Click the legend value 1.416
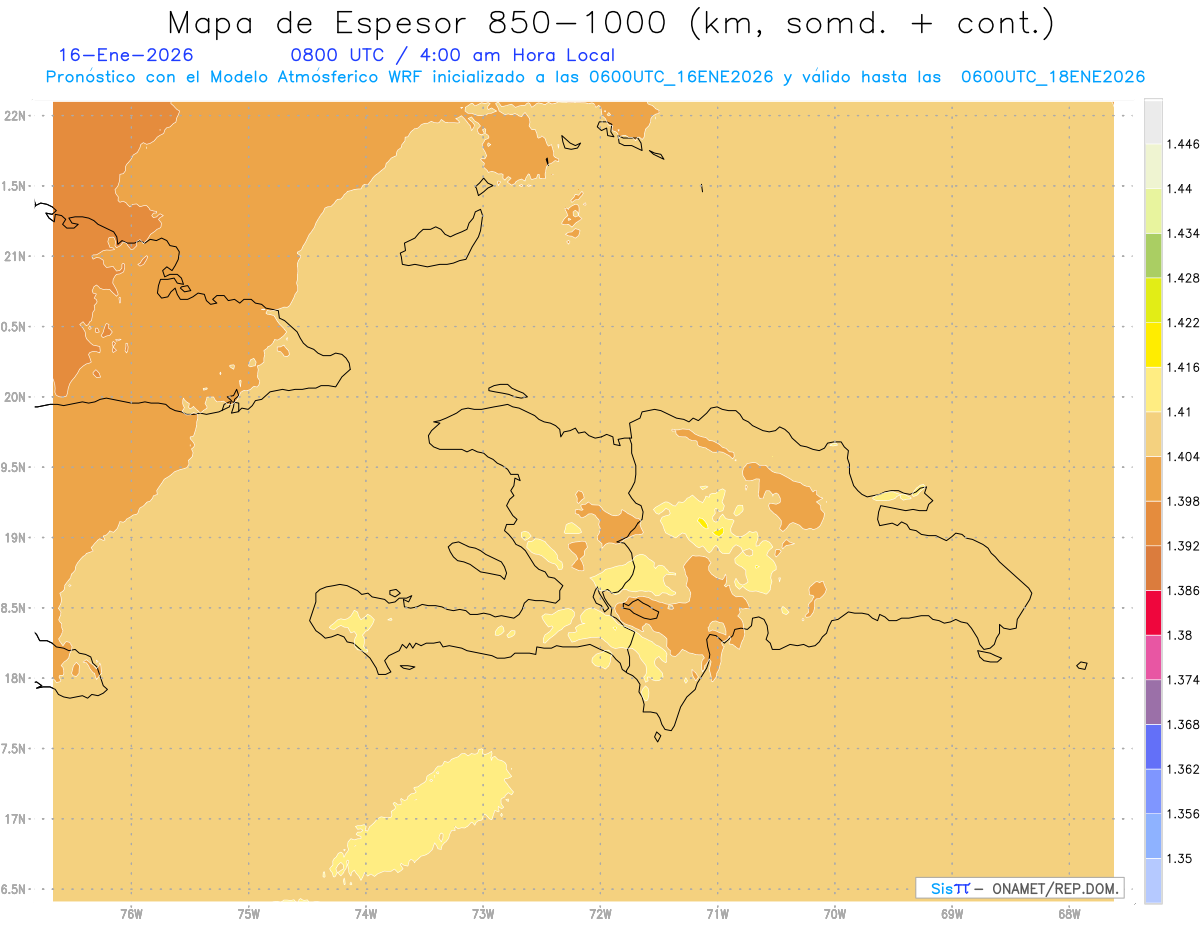The image size is (1200, 927). (1183, 367)
